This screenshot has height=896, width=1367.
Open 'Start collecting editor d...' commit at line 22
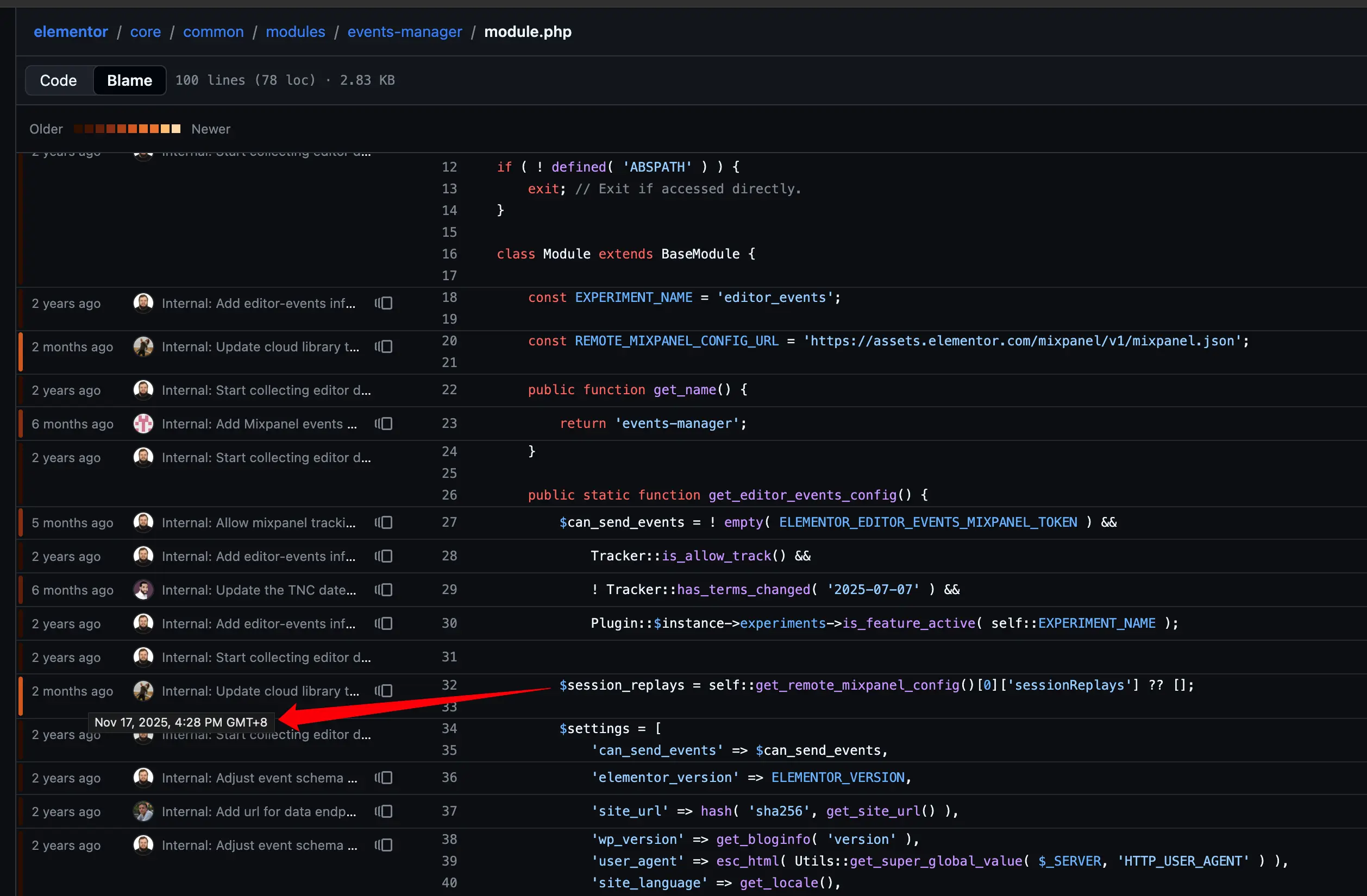[266, 390]
